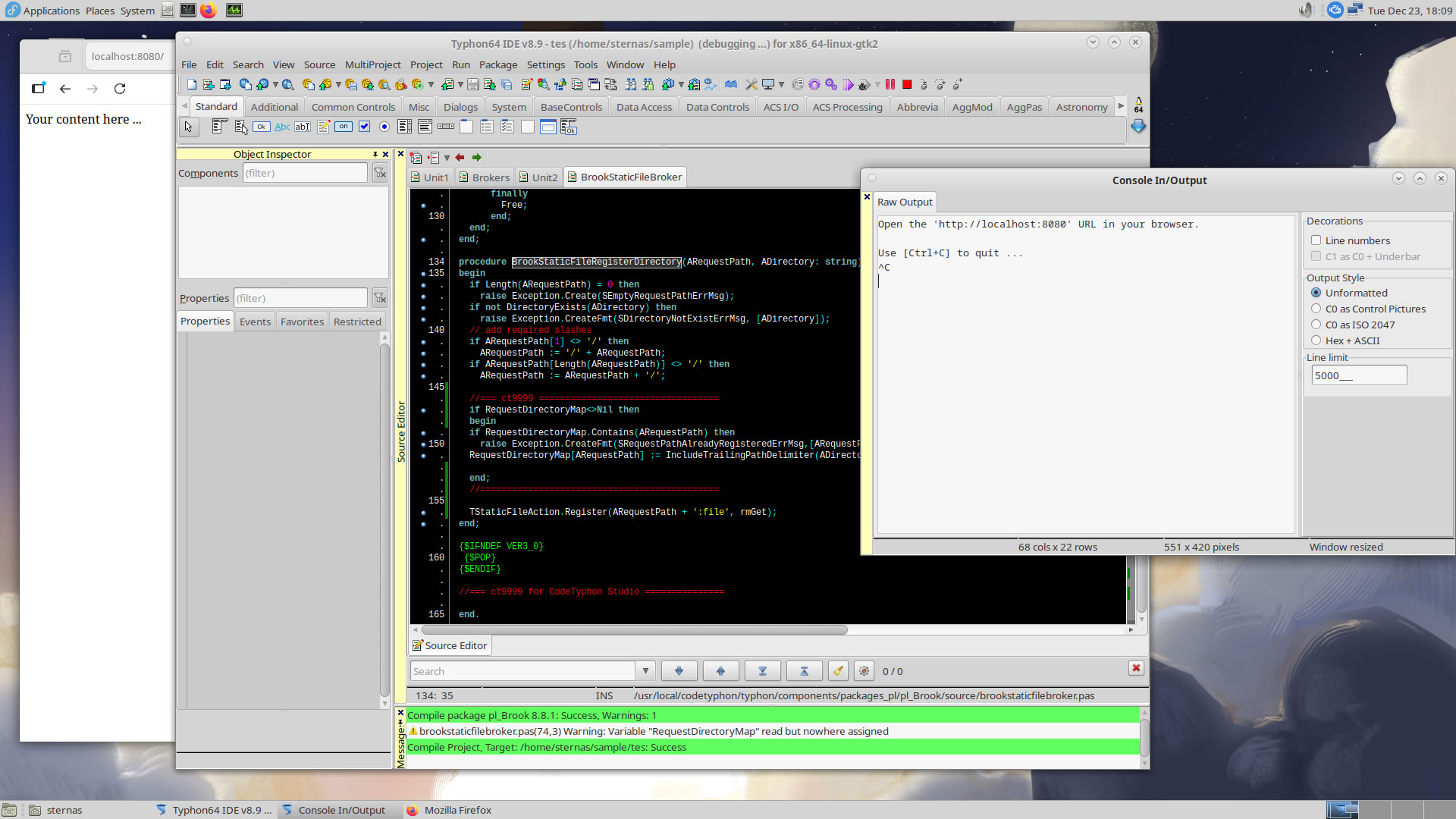Select the TRadioButton palette component
This screenshot has width=1456, height=819.
point(384,127)
